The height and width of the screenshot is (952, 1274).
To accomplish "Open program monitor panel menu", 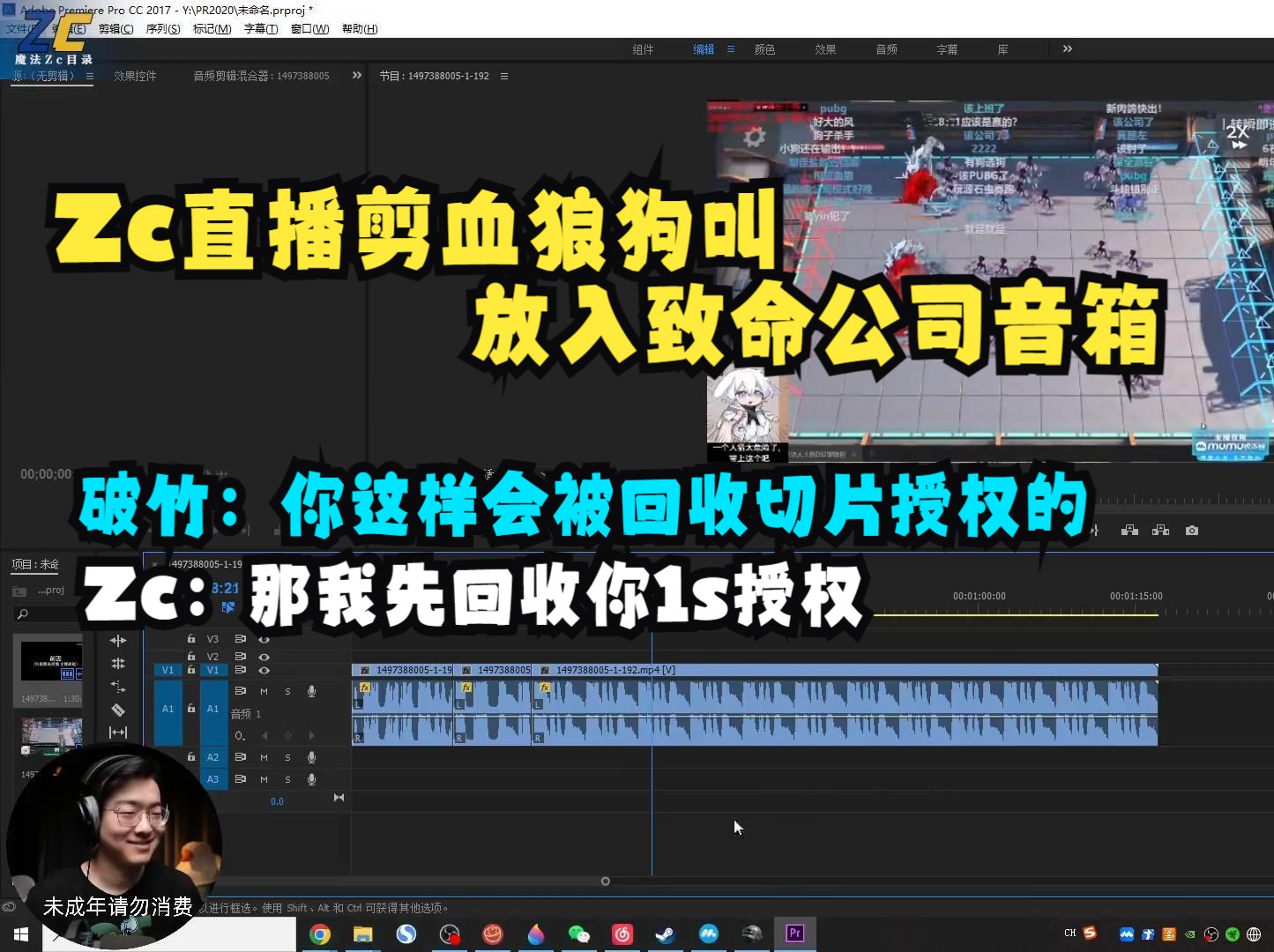I will tap(504, 76).
